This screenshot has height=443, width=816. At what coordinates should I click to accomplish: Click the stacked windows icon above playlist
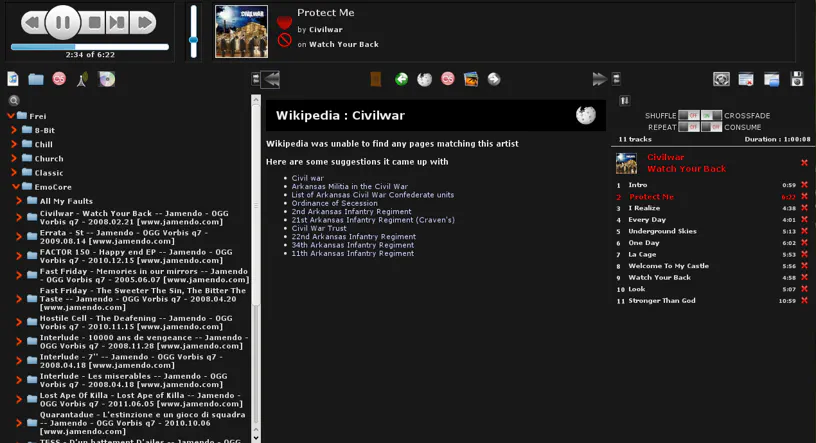coord(771,79)
